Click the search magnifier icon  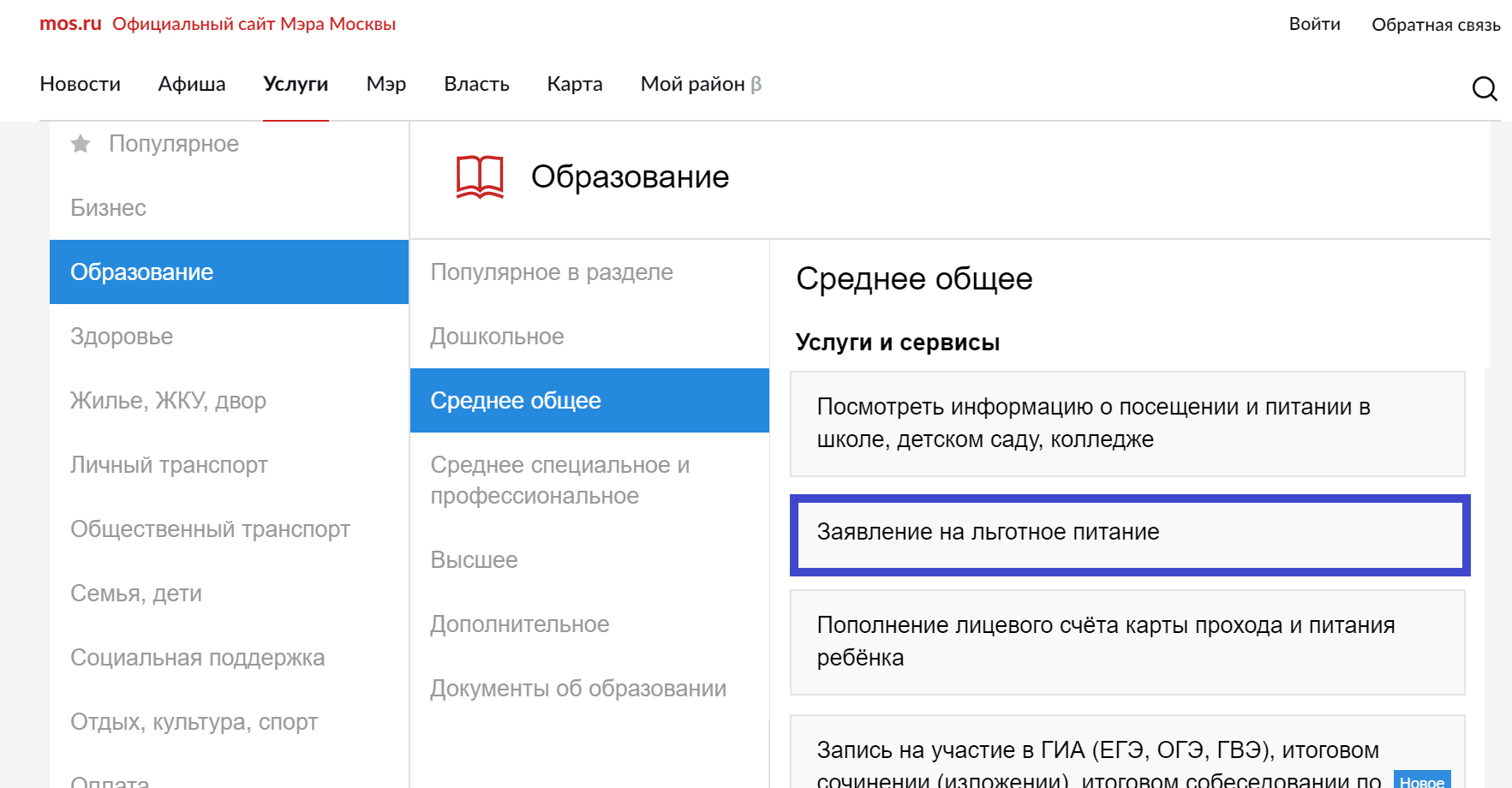pyautogui.click(x=1484, y=88)
